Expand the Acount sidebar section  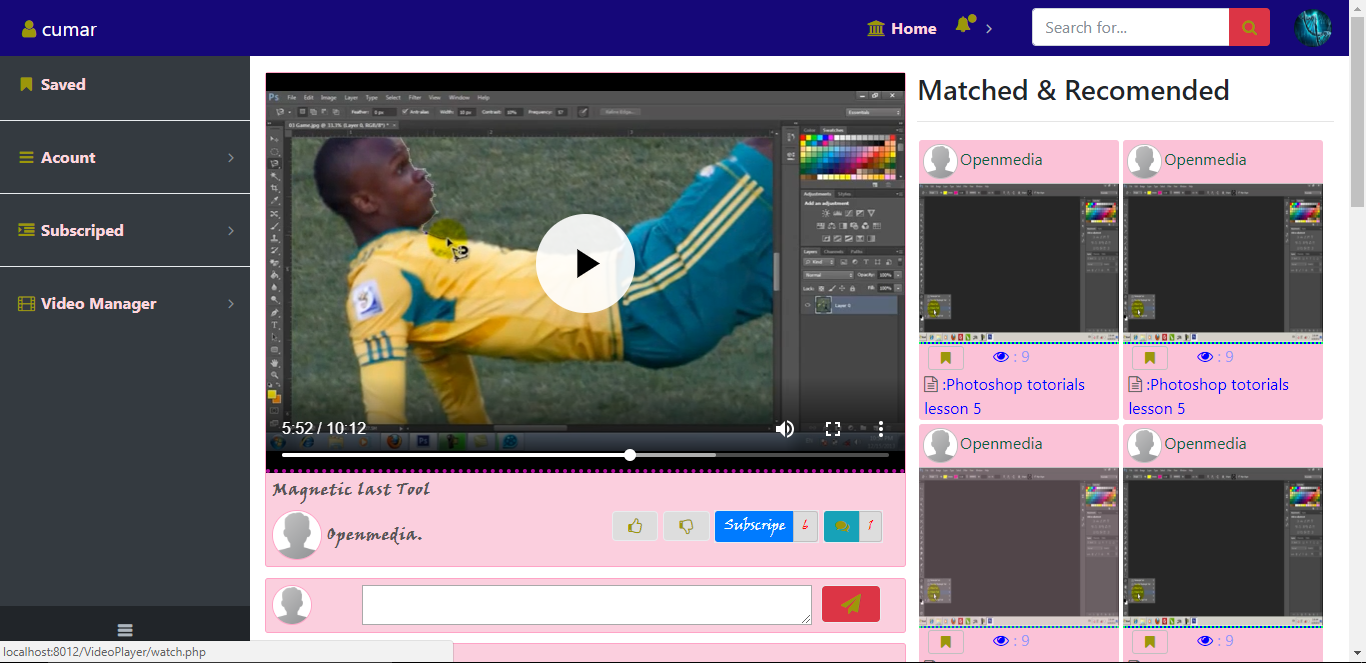[67, 157]
